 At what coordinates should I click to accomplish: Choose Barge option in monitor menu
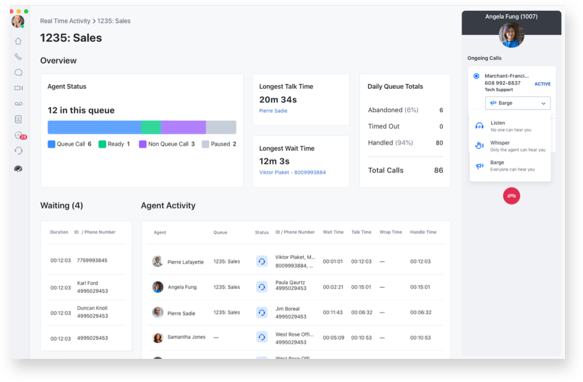pos(510,166)
